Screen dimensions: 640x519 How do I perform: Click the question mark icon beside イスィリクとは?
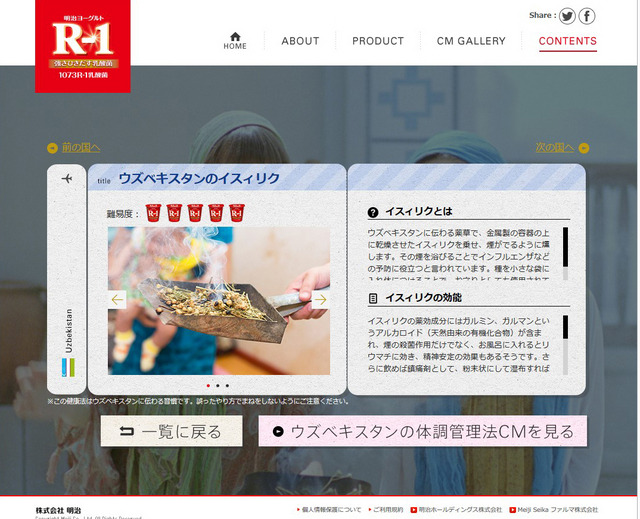[373, 212]
